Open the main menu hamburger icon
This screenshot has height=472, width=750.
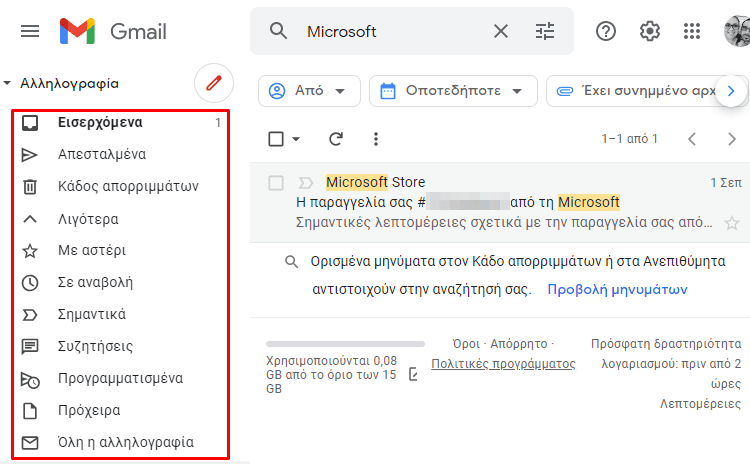click(x=30, y=32)
